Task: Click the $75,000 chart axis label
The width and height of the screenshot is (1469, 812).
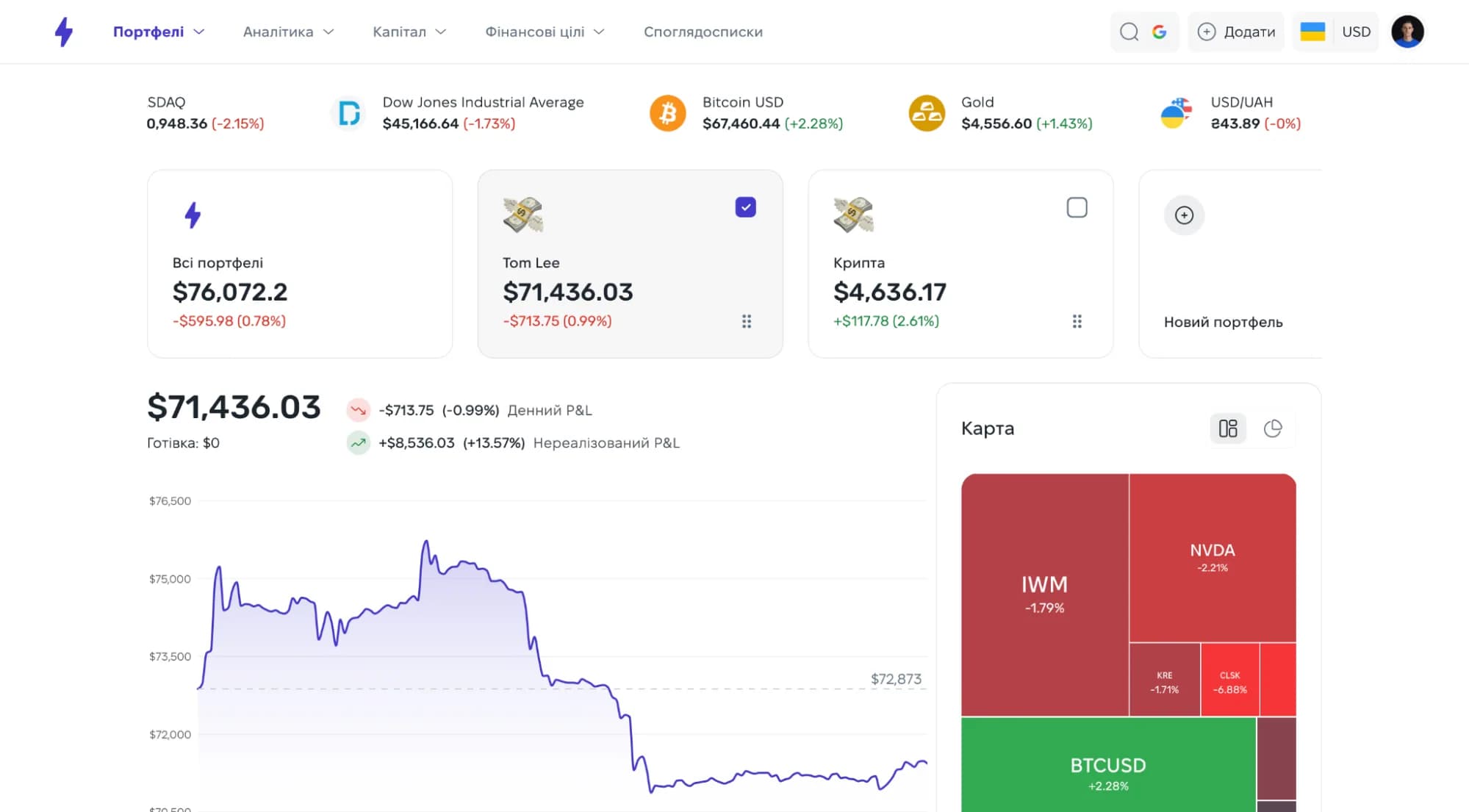Action: (x=170, y=579)
